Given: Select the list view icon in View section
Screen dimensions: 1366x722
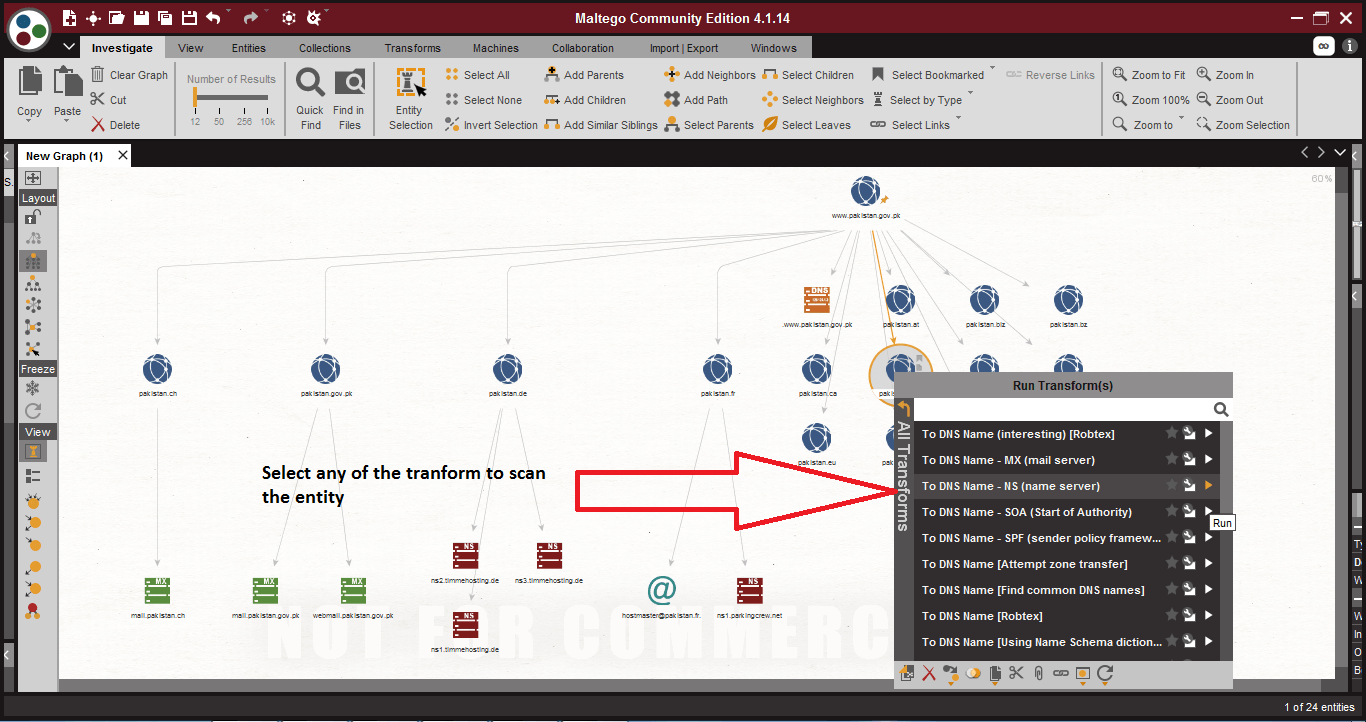Looking at the screenshot, I should (33, 476).
